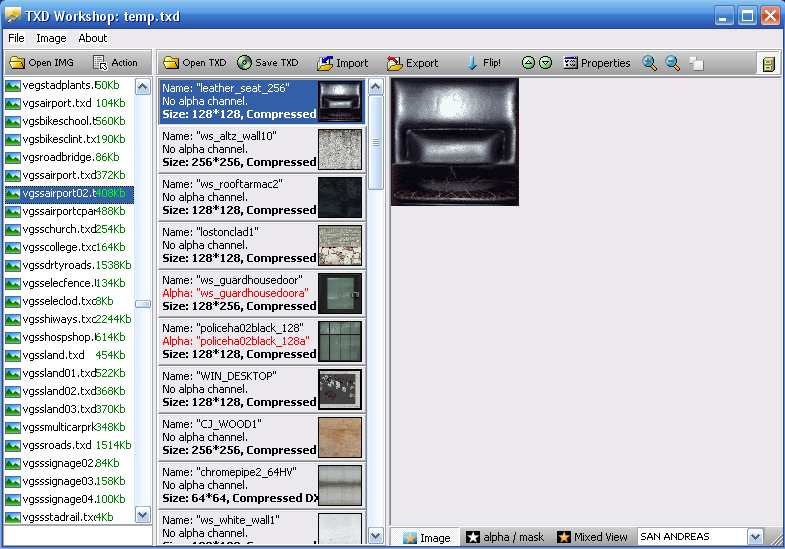
Task: Select vgsairport.txd in file list
Action: [x=69, y=103]
